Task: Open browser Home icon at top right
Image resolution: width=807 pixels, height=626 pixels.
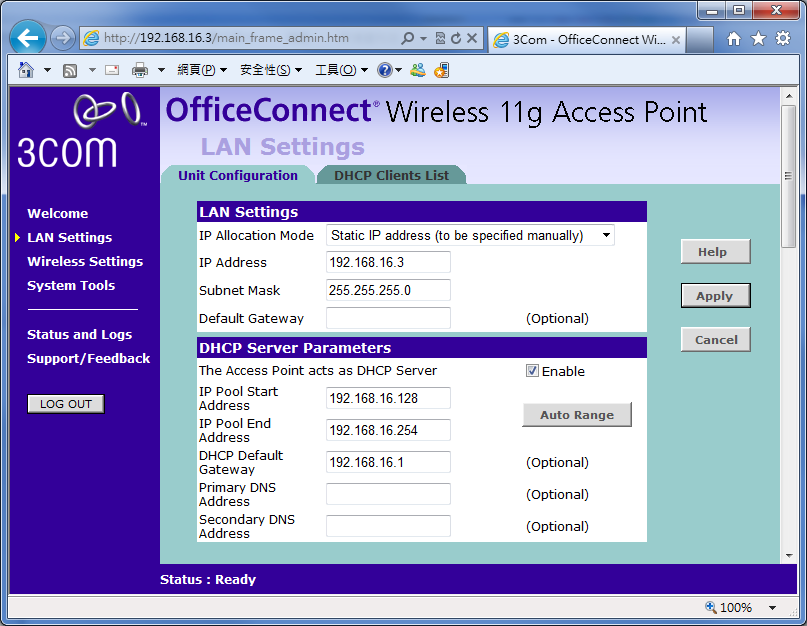Action: click(x=733, y=39)
